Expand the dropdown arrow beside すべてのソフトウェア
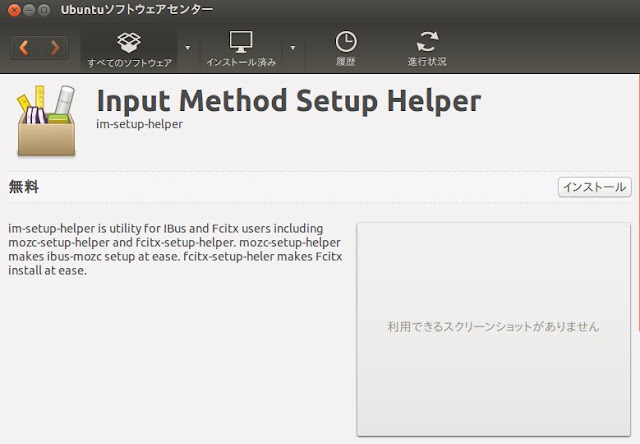The height and width of the screenshot is (444, 640). [188, 48]
